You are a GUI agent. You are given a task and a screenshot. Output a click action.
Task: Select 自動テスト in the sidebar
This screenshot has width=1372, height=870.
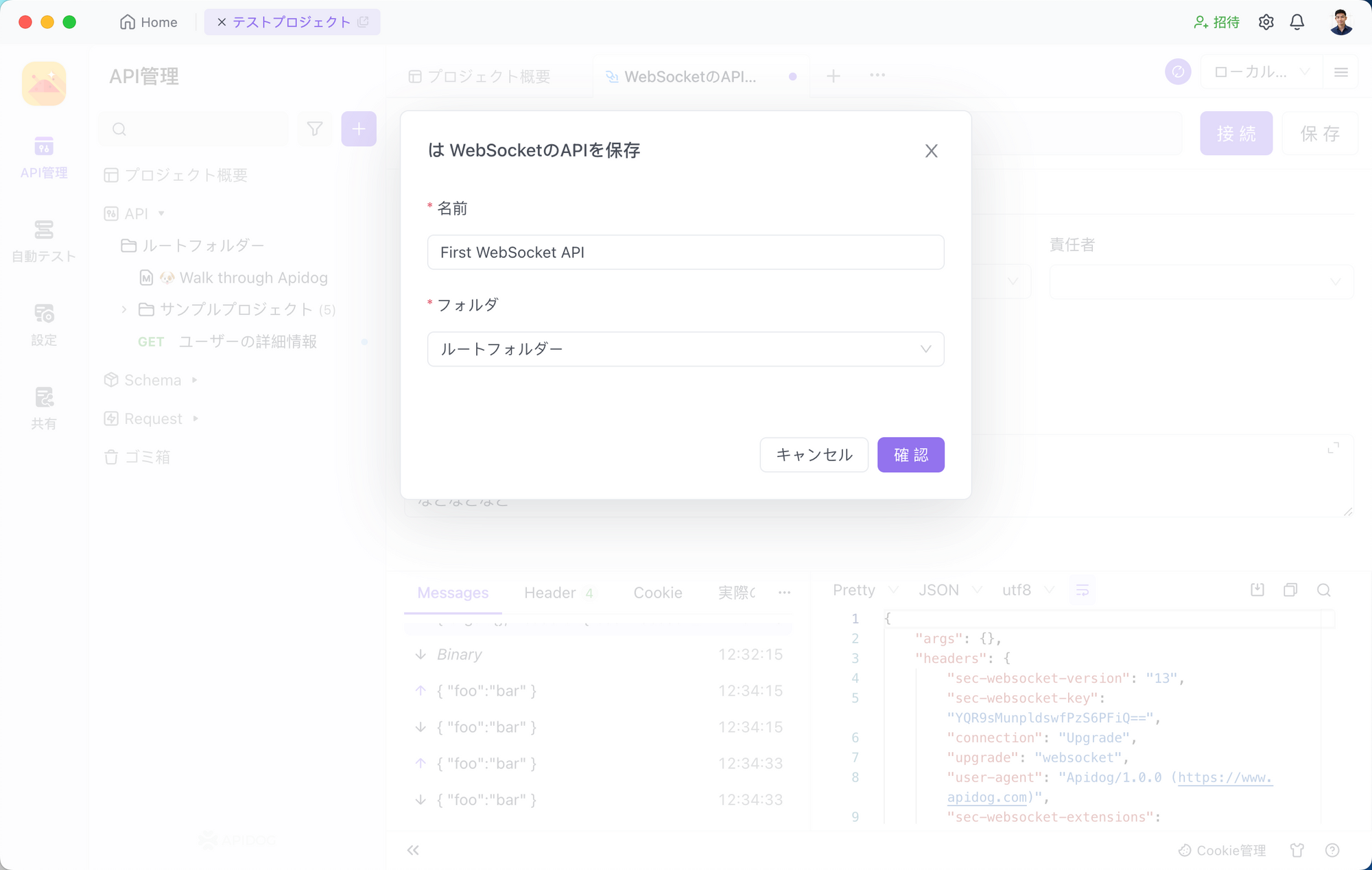(44, 242)
